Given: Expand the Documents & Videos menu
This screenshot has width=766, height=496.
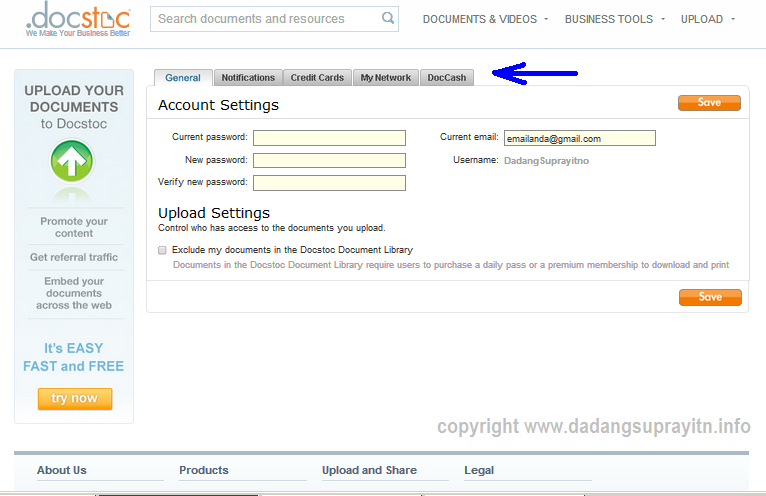Looking at the screenshot, I should coord(485,19).
